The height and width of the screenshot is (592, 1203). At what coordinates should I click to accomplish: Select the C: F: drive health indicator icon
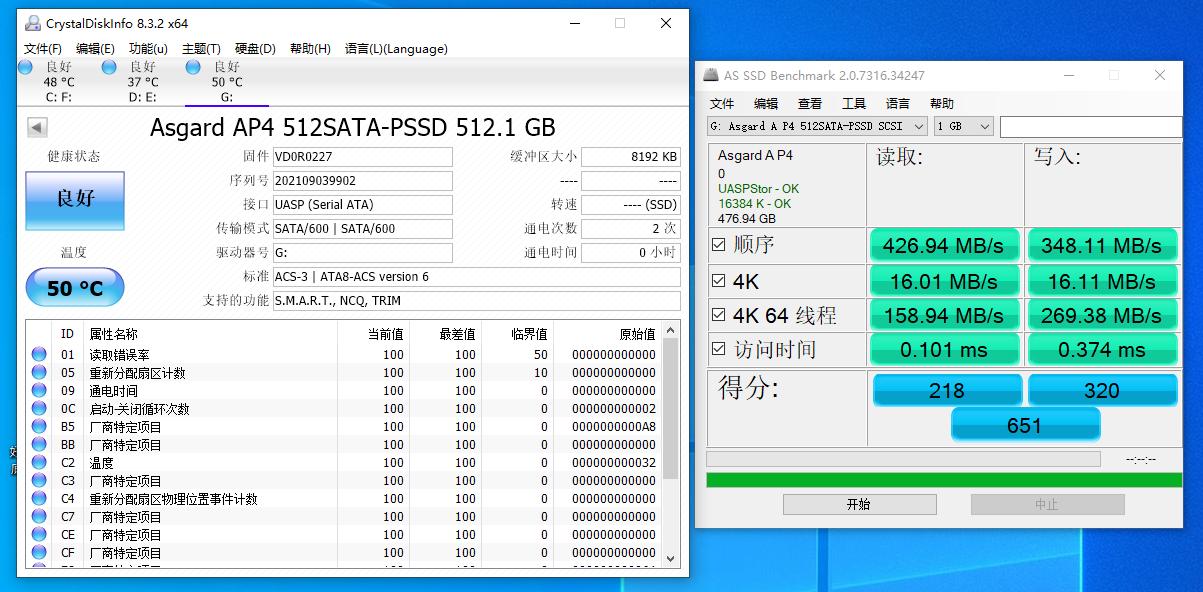(x=24, y=66)
